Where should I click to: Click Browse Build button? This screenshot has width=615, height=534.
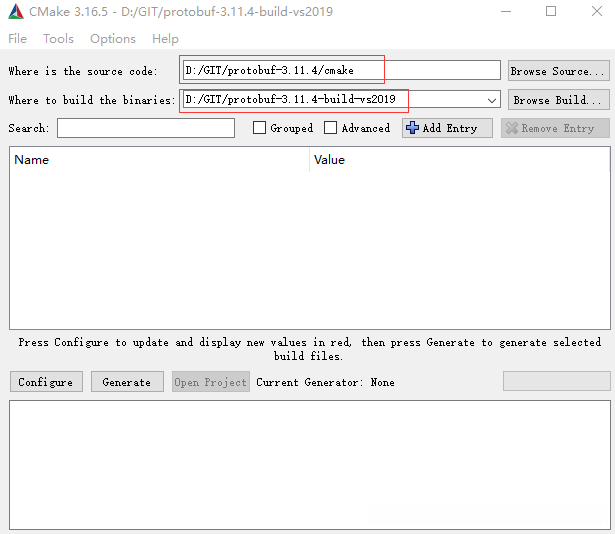pos(559,100)
